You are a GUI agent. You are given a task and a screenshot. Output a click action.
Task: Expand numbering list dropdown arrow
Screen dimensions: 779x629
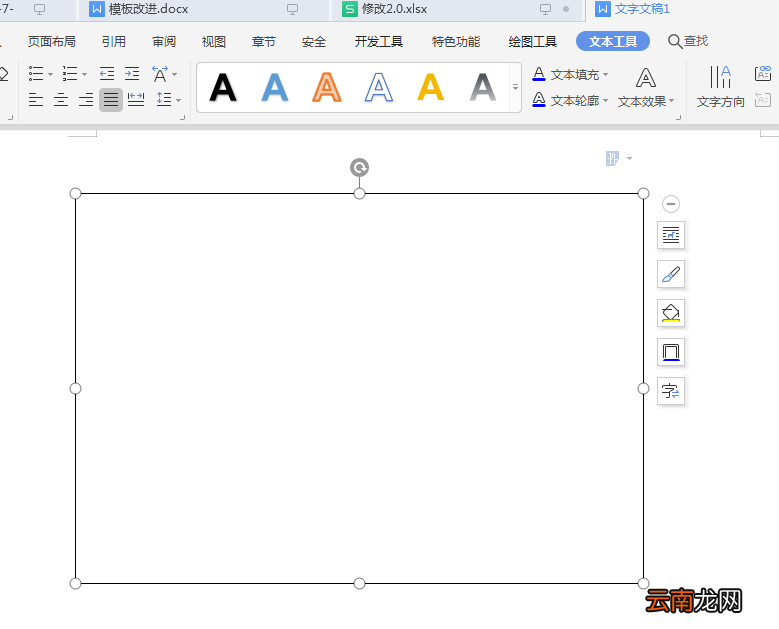pos(84,75)
